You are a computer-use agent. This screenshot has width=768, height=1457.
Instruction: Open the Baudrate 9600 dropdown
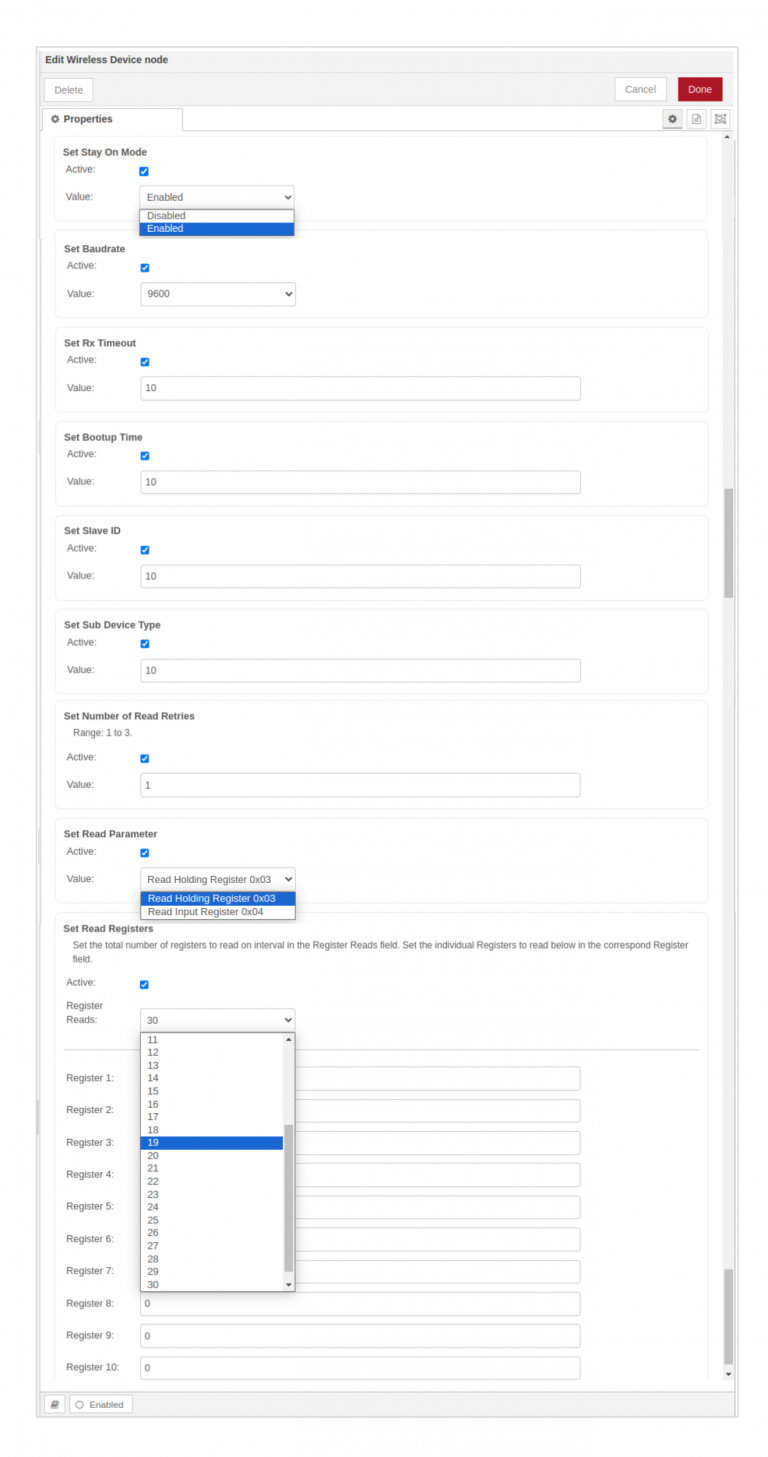click(218, 294)
